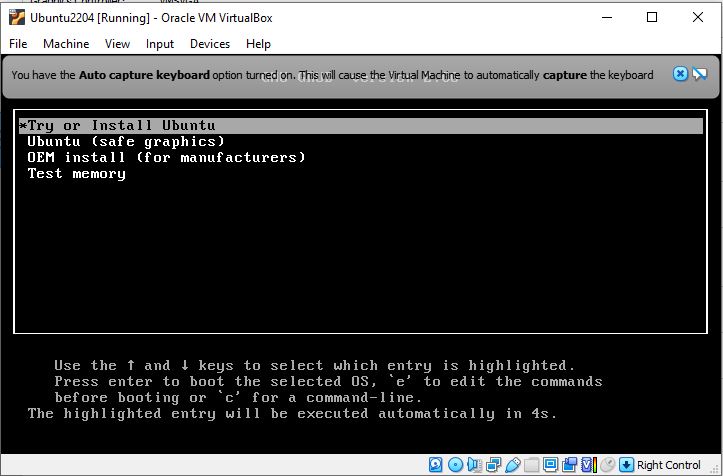The width and height of the screenshot is (723, 476).
Task: Select the Test memory entry
Action: pos(77,174)
